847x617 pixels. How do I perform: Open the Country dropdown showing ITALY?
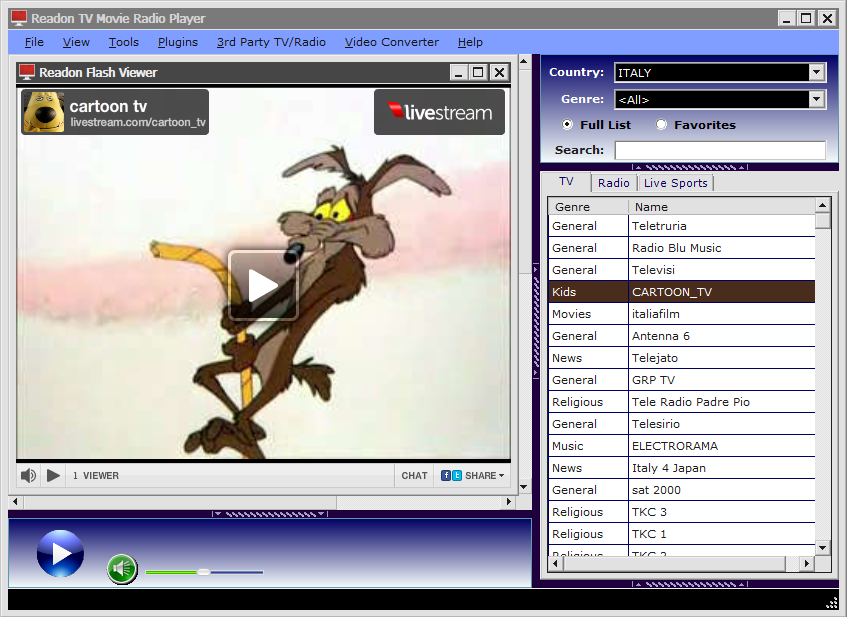720,72
